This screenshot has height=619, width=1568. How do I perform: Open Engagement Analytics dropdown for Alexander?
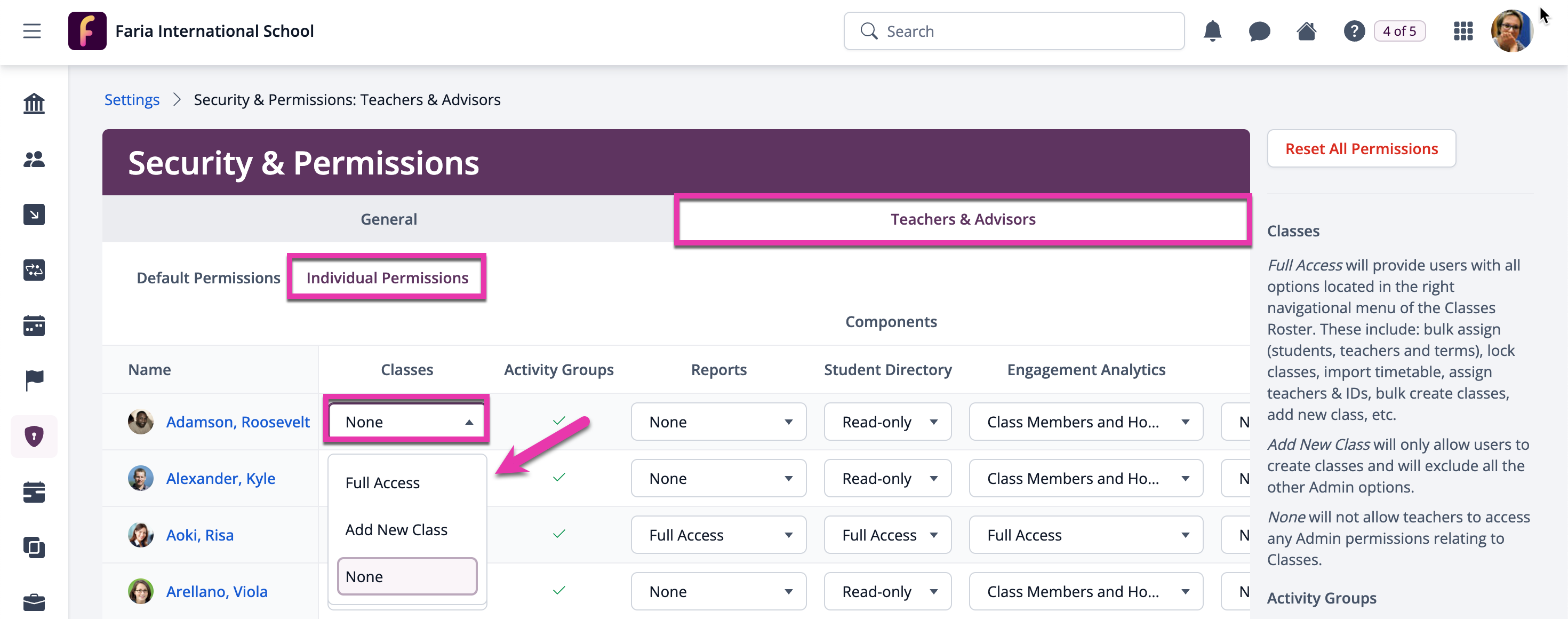(1086, 478)
